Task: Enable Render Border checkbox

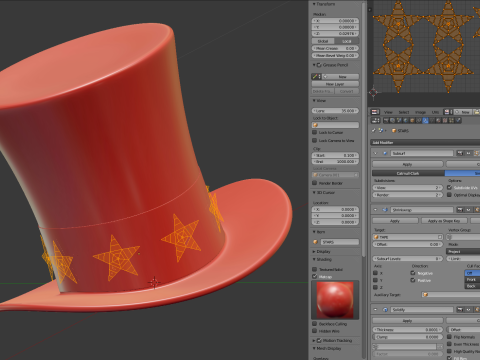Action: tap(314, 183)
